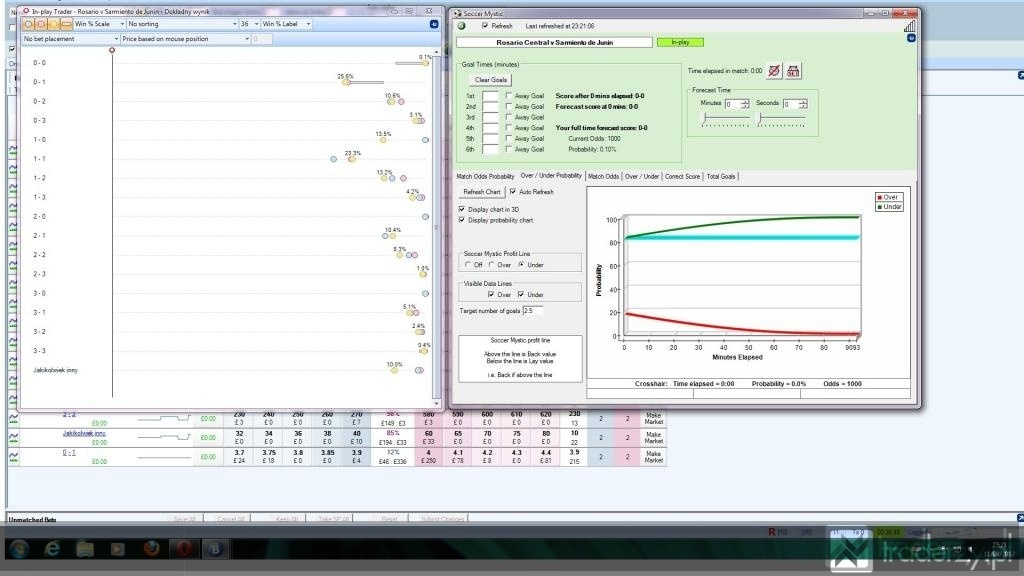Click Make Market for Jakikolwiek inny row
This screenshot has width=1024, height=576.
[654, 438]
